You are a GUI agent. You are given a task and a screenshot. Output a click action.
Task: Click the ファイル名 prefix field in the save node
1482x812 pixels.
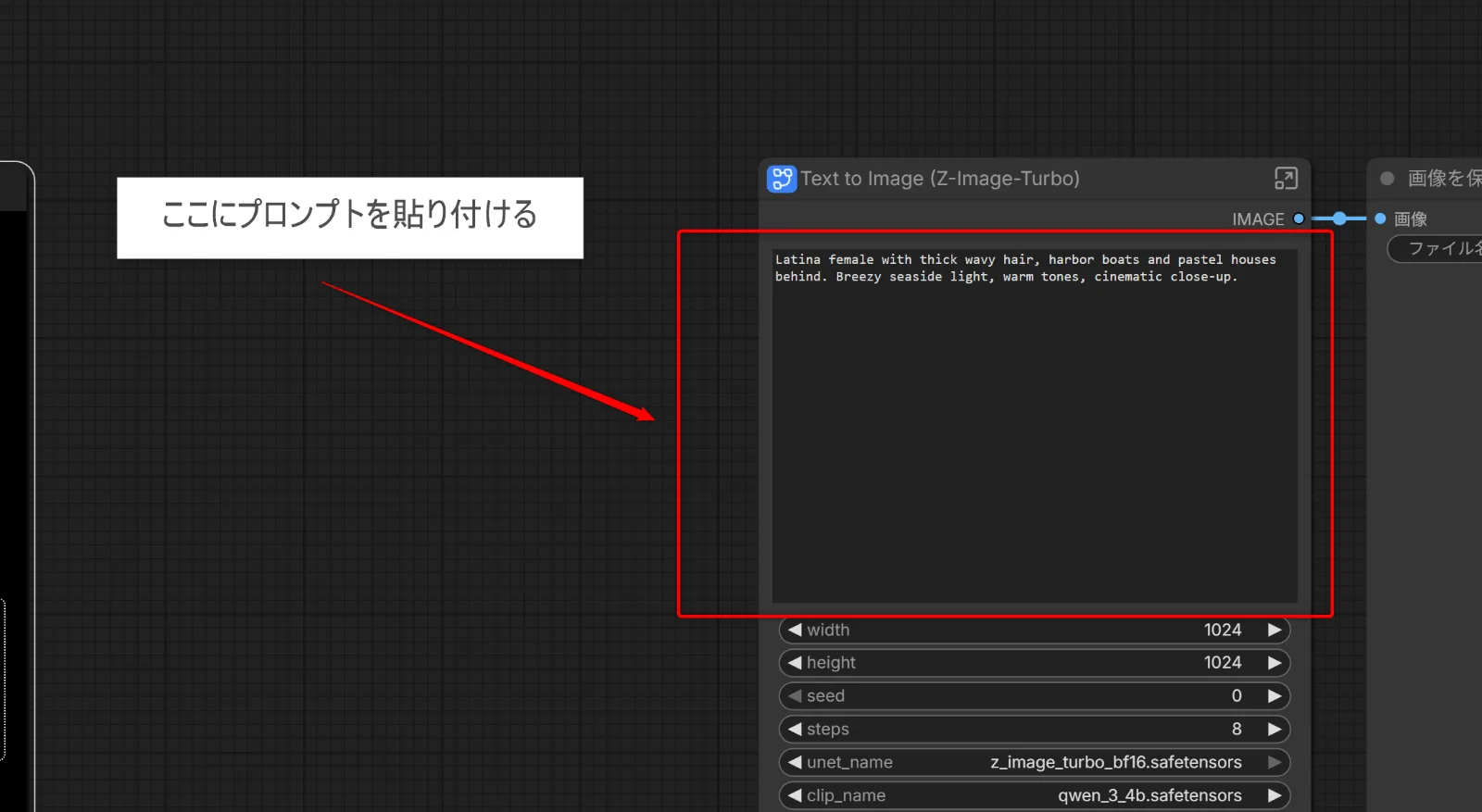pyautogui.click(x=1436, y=248)
